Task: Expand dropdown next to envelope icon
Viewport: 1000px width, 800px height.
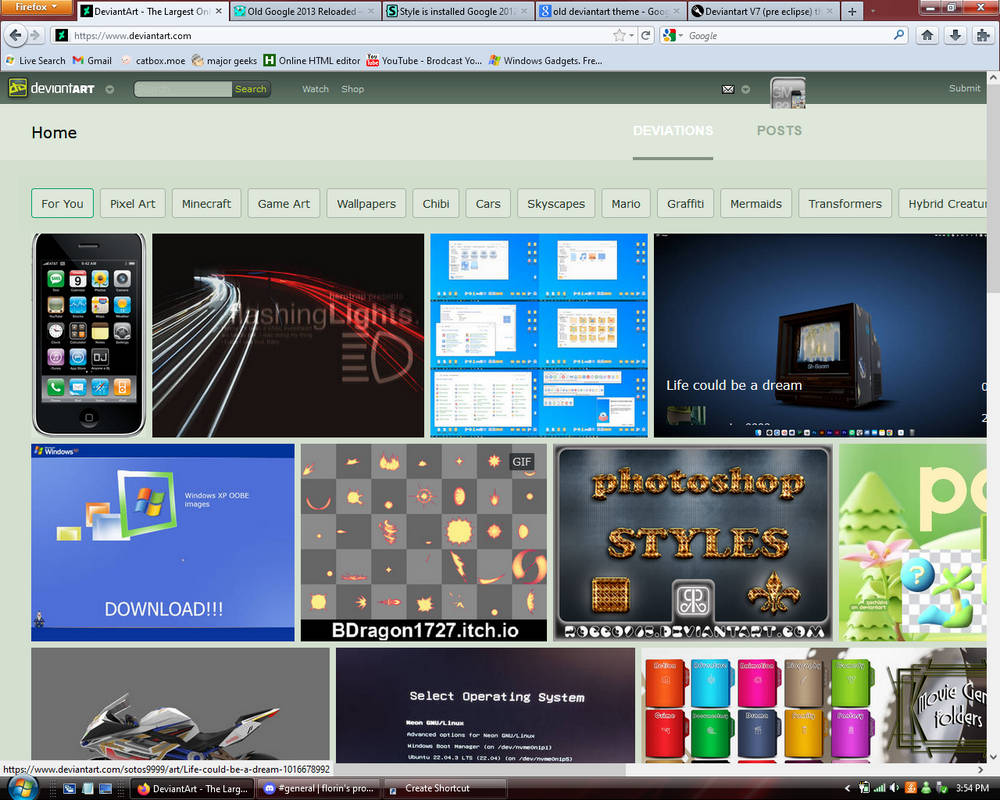Action: click(746, 89)
